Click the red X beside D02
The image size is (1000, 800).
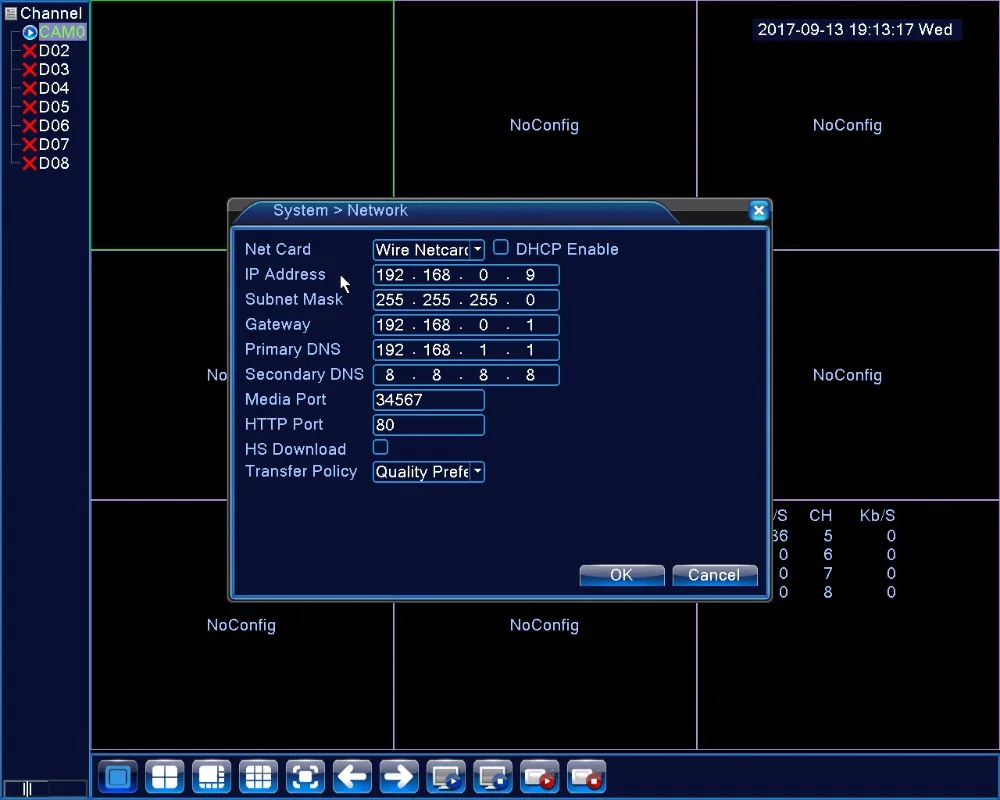pos(29,51)
